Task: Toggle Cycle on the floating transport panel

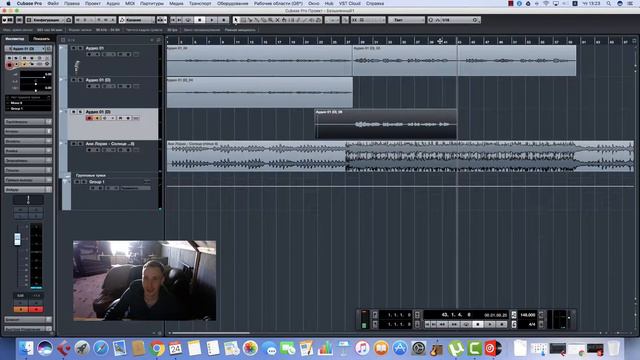Action: [466, 324]
